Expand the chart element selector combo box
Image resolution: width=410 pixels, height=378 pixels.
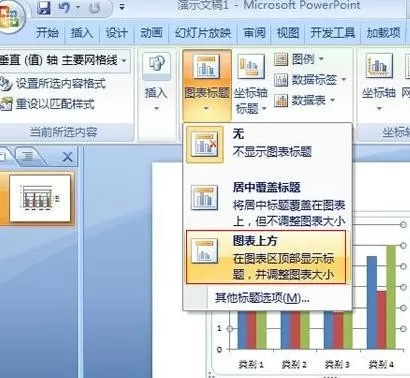point(124,61)
